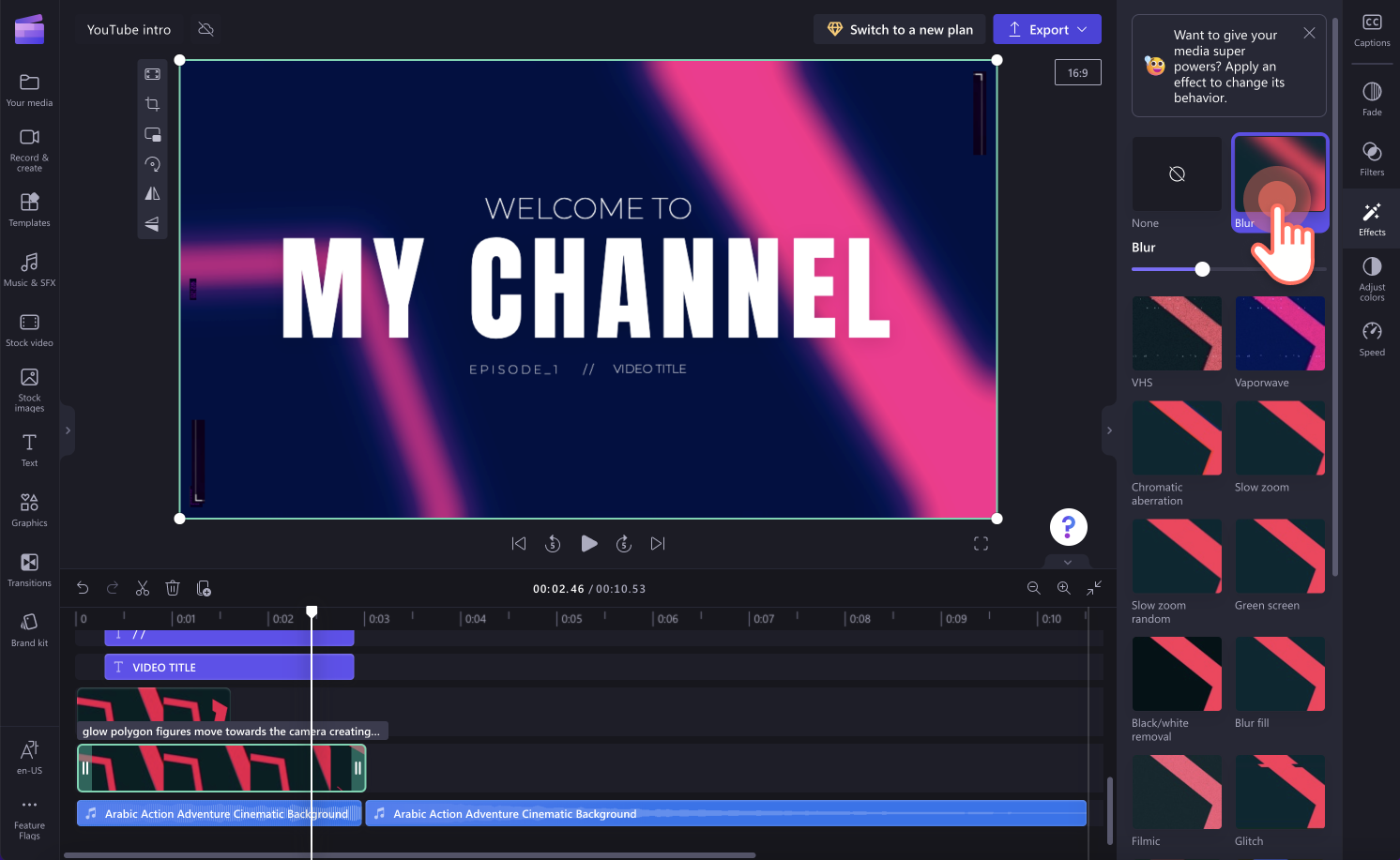Adjust the Blur intensity slider
Image resolution: width=1400 pixels, height=860 pixels.
pos(1203,269)
